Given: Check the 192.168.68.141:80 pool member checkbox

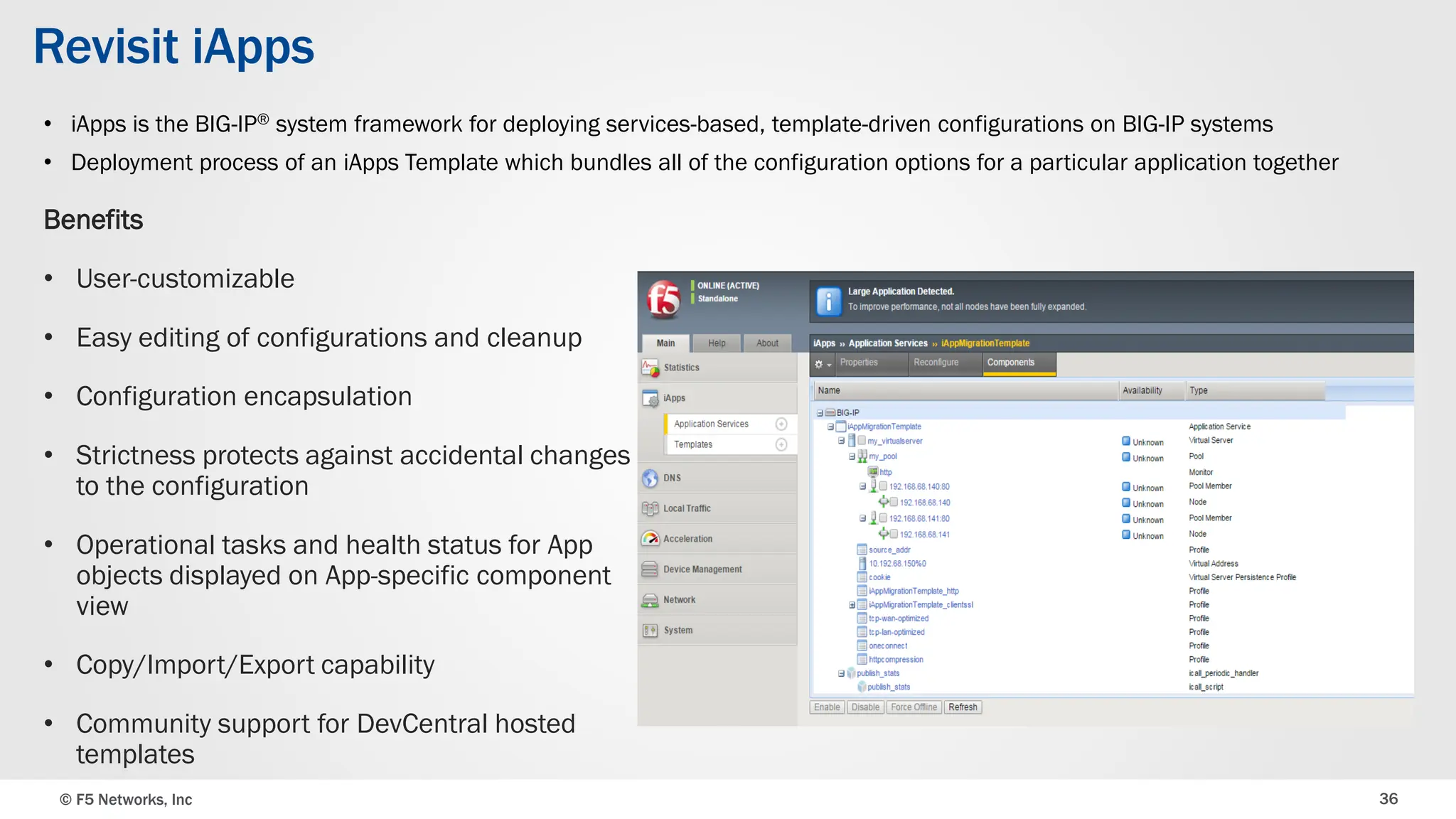Looking at the screenshot, I should [883, 518].
